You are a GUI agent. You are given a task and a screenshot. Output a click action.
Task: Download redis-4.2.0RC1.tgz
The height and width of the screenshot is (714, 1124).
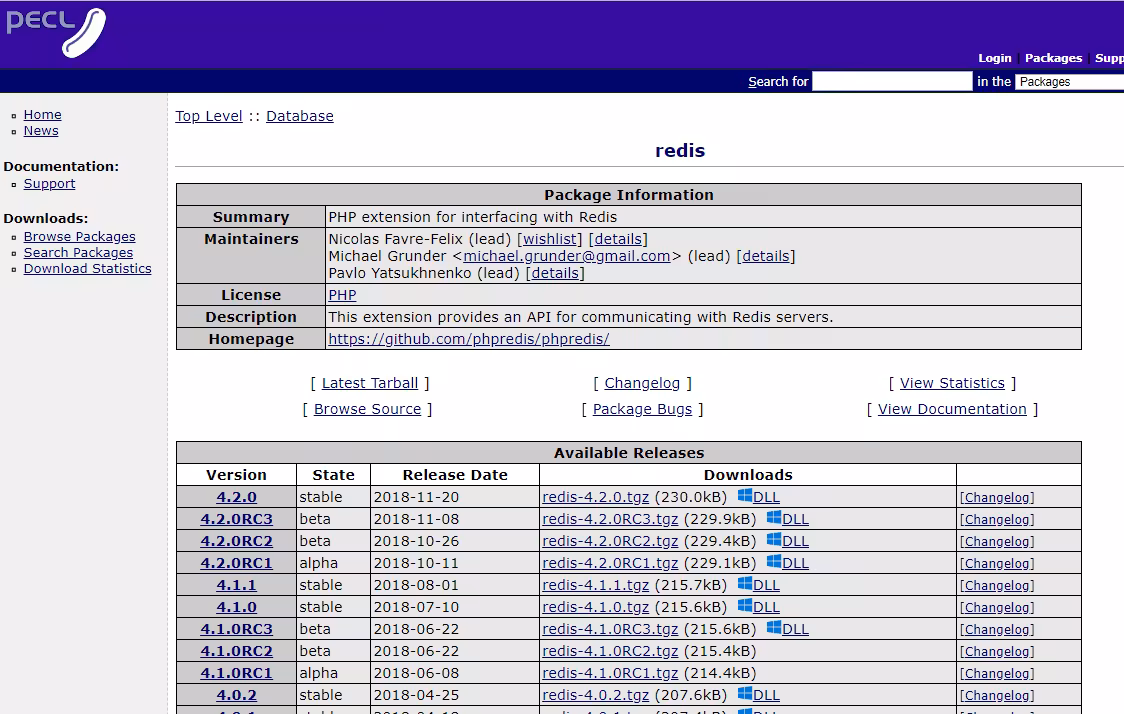610,563
